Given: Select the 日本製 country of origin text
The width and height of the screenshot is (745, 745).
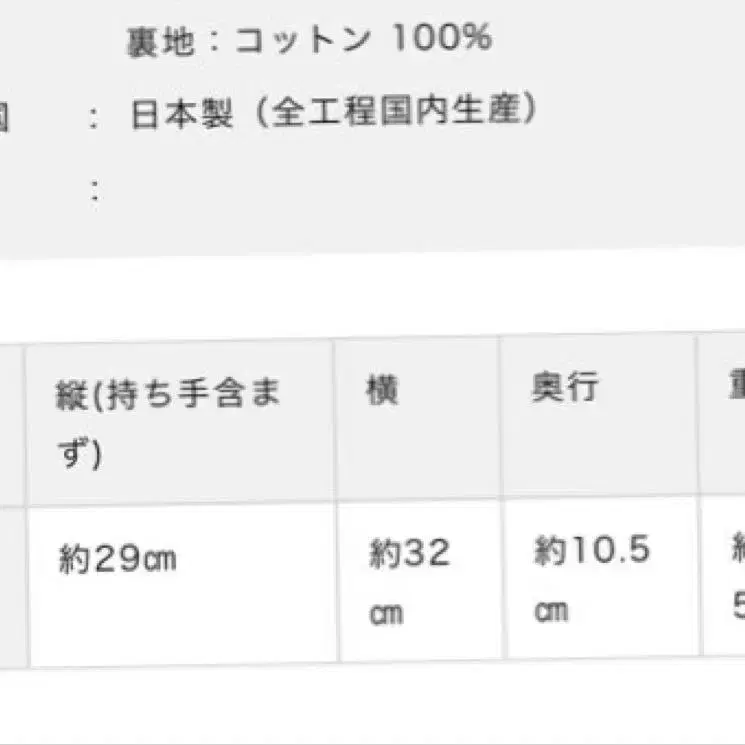Looking at the screenshot, I should pos(181,113).
